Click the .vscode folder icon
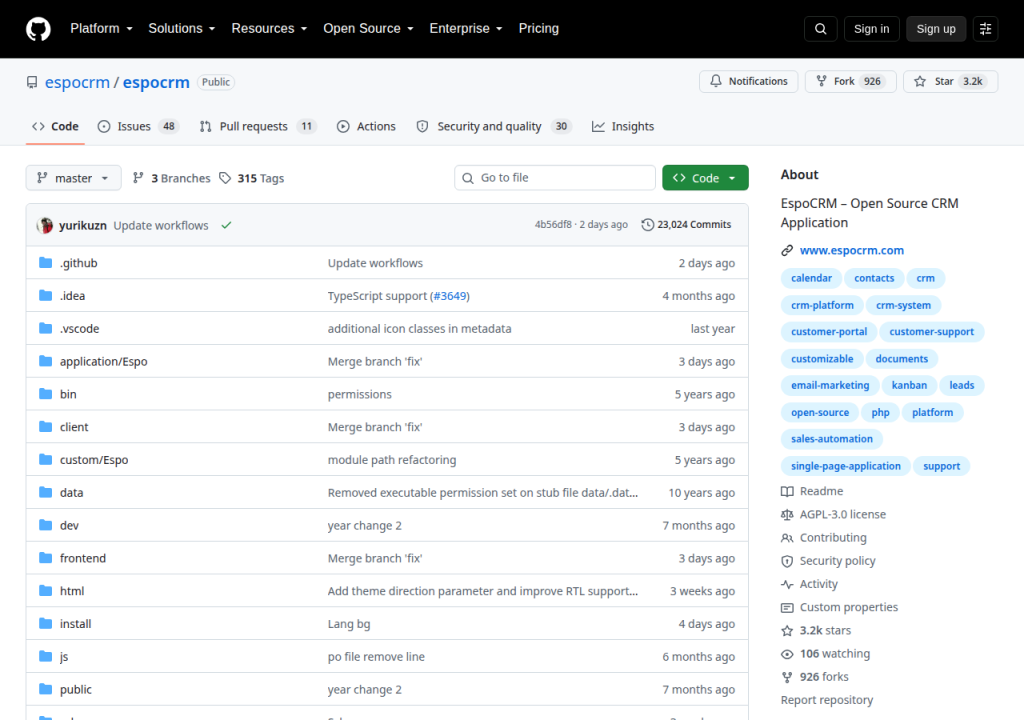This screenshot has height=720, width=1024. (x=45, y=328)
